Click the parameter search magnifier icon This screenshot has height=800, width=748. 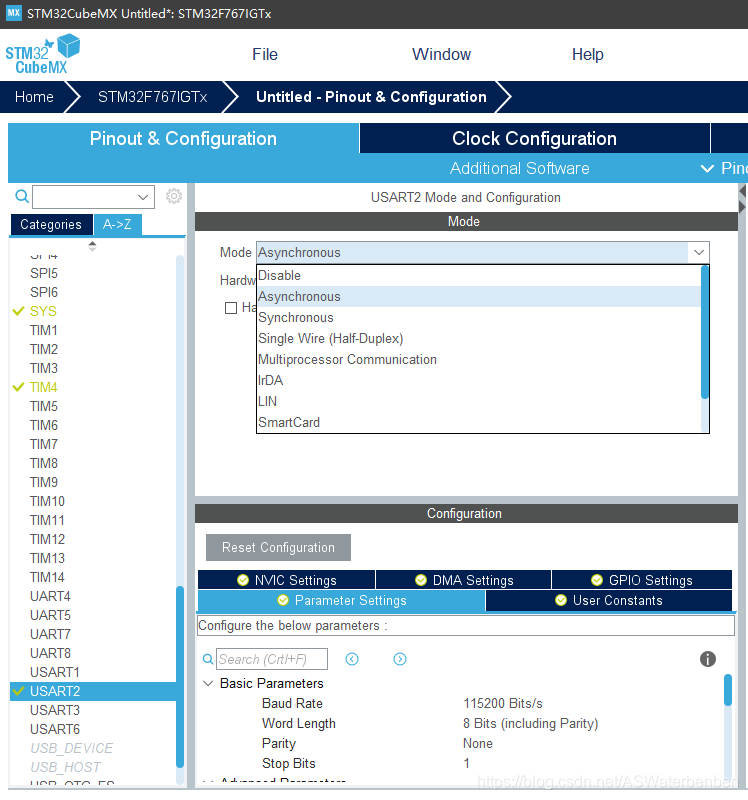(x=208, y=659)
